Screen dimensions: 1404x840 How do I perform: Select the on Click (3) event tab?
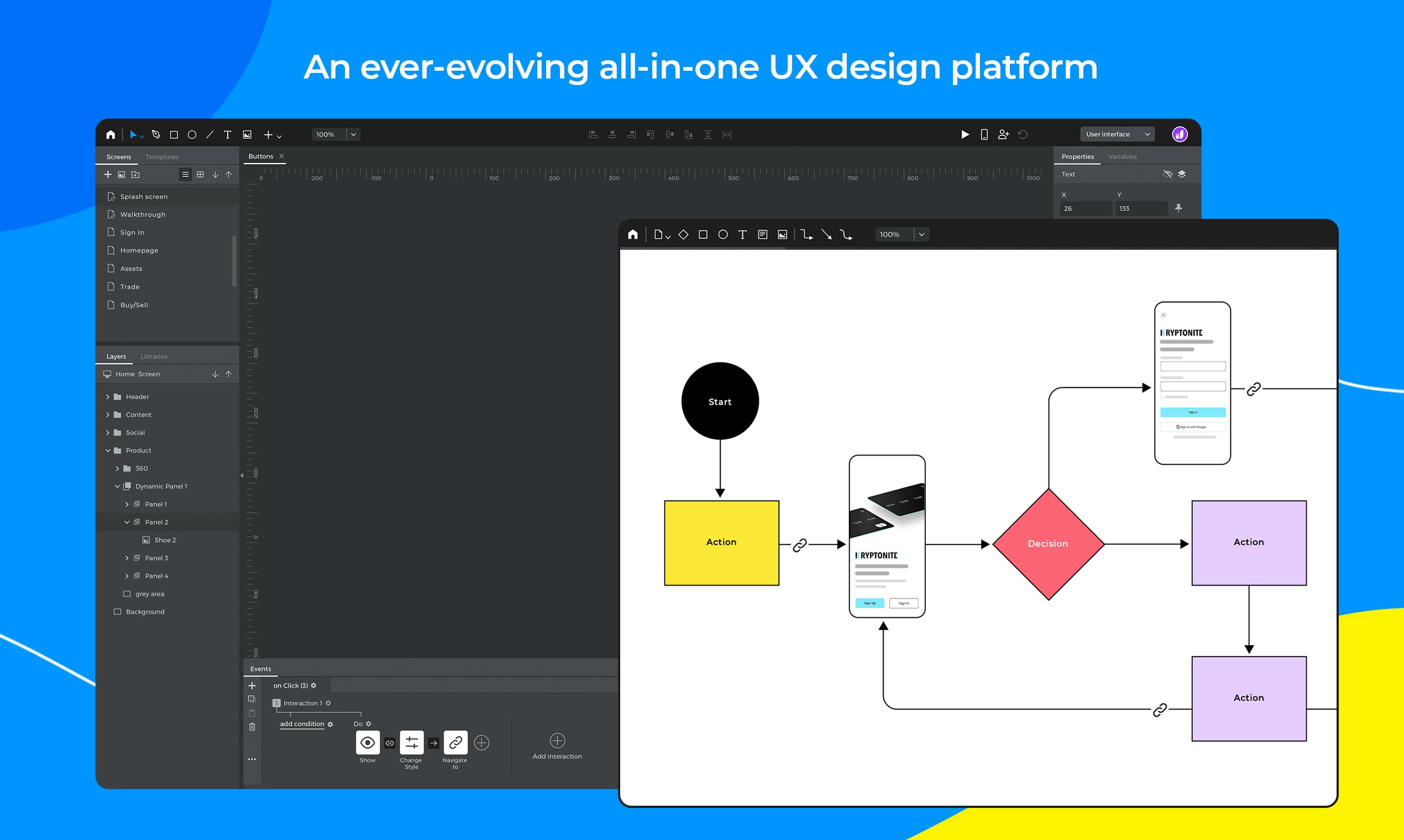(x=295, y=685)
